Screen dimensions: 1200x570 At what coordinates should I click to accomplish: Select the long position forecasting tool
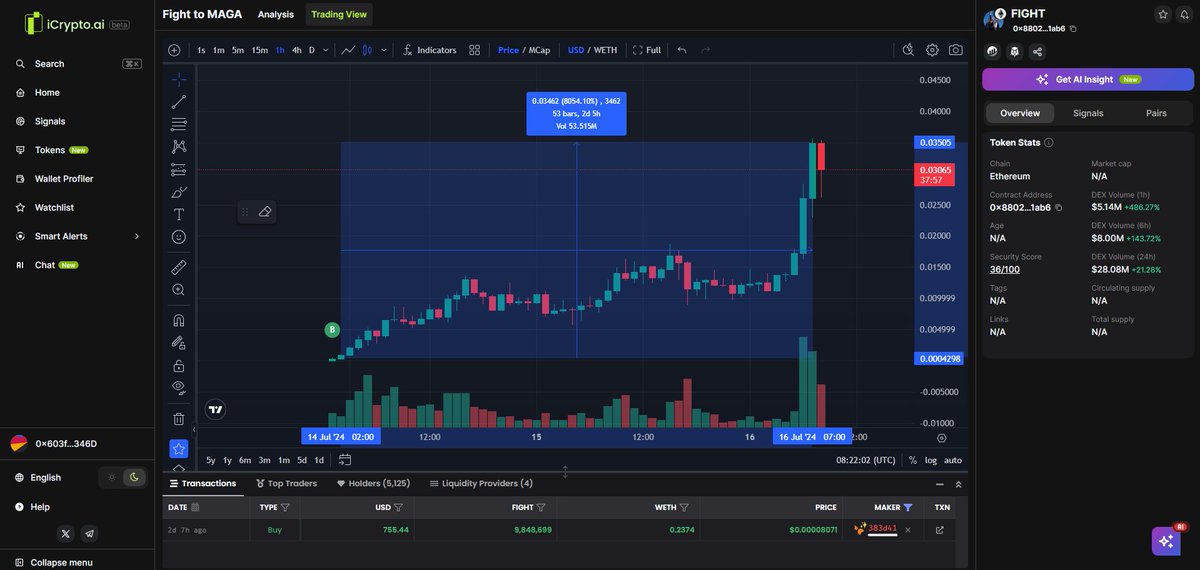point(179,170)
